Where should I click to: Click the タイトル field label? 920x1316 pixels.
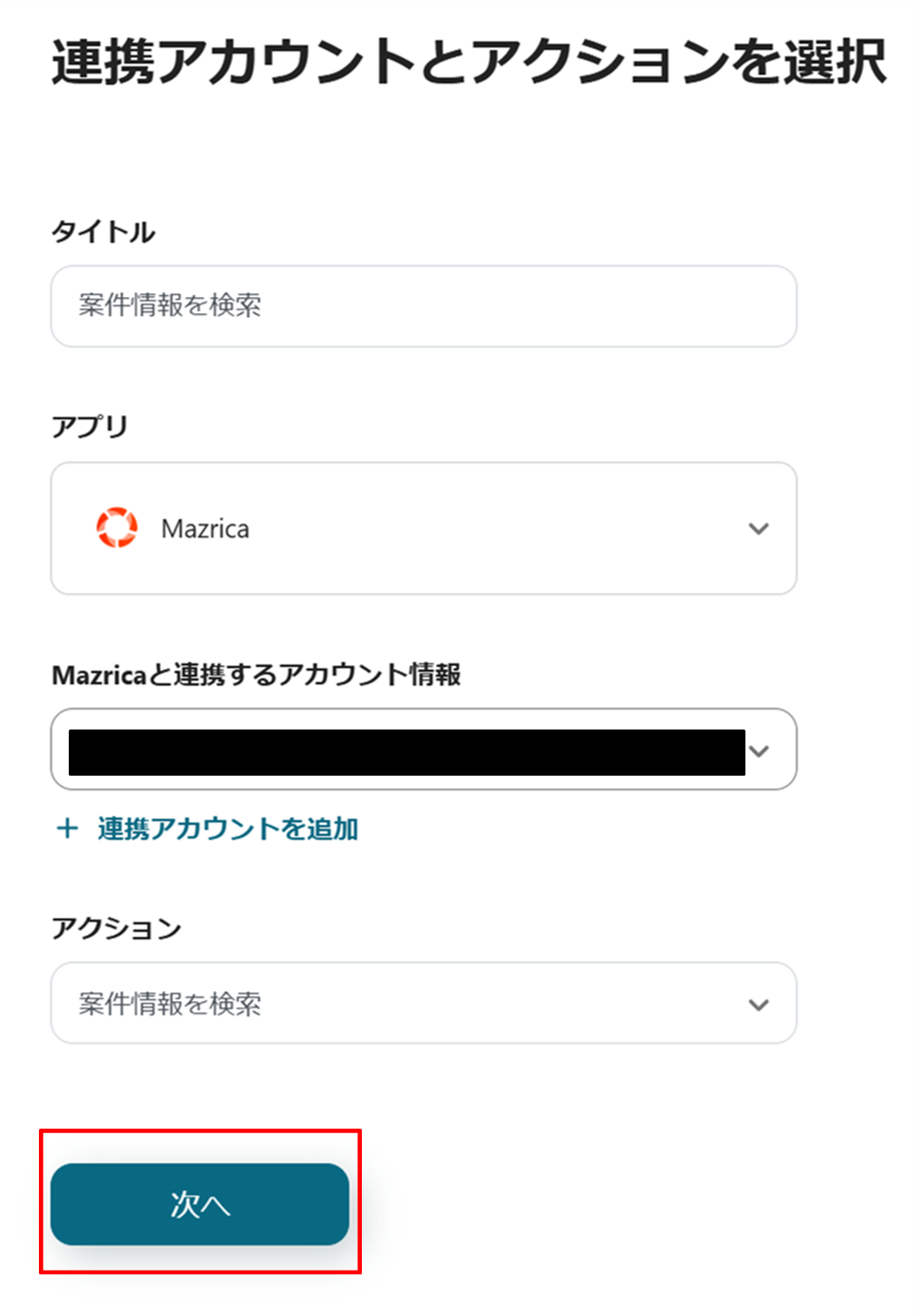103,232
